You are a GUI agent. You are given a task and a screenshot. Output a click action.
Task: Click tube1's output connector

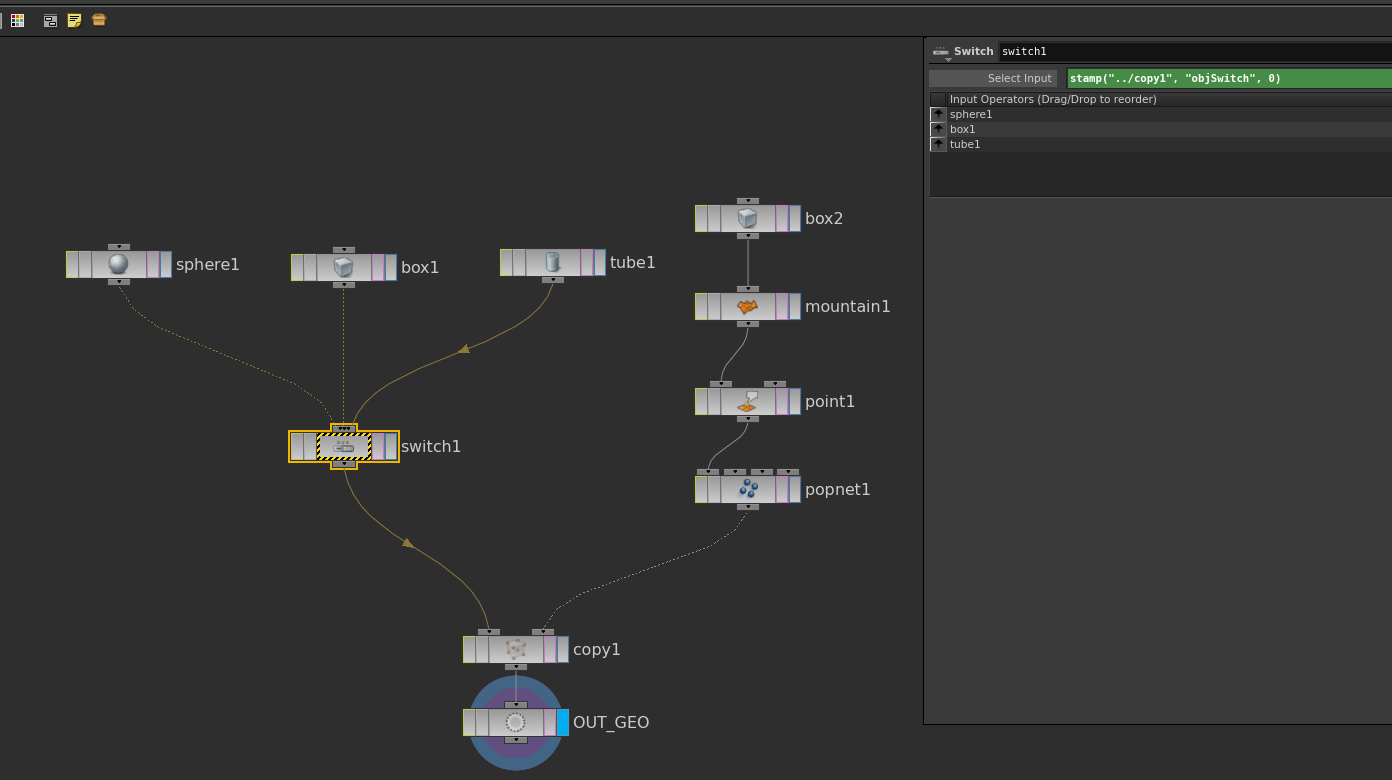[552, 280]
